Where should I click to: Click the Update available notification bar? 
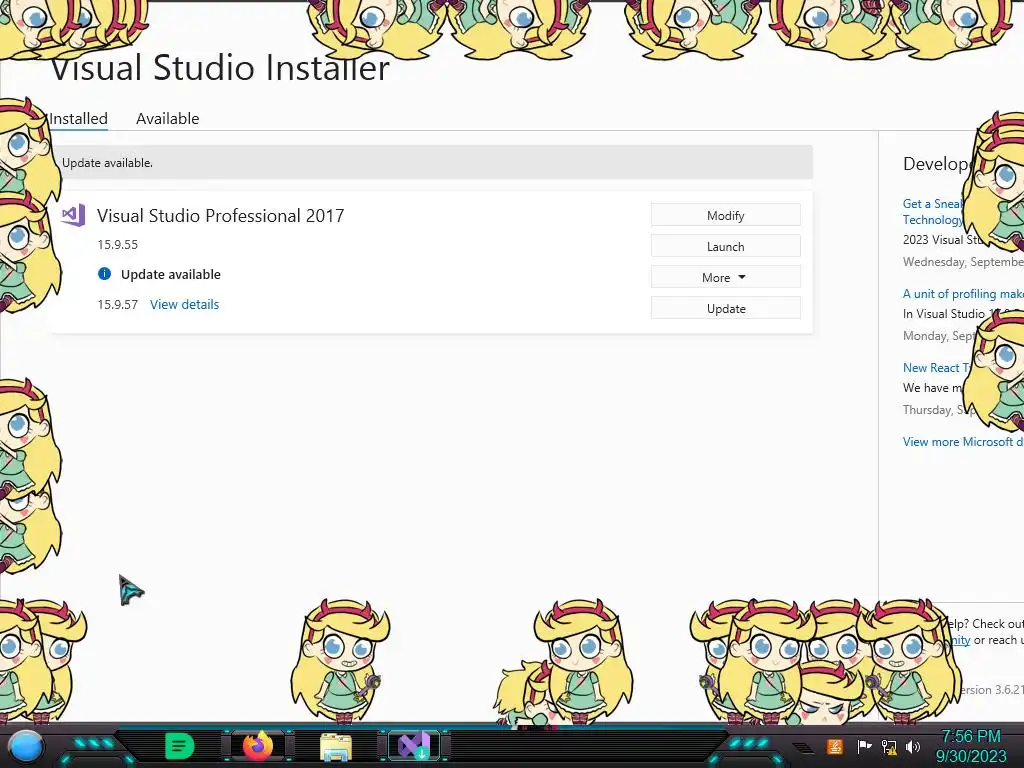[x=432, y=163]
